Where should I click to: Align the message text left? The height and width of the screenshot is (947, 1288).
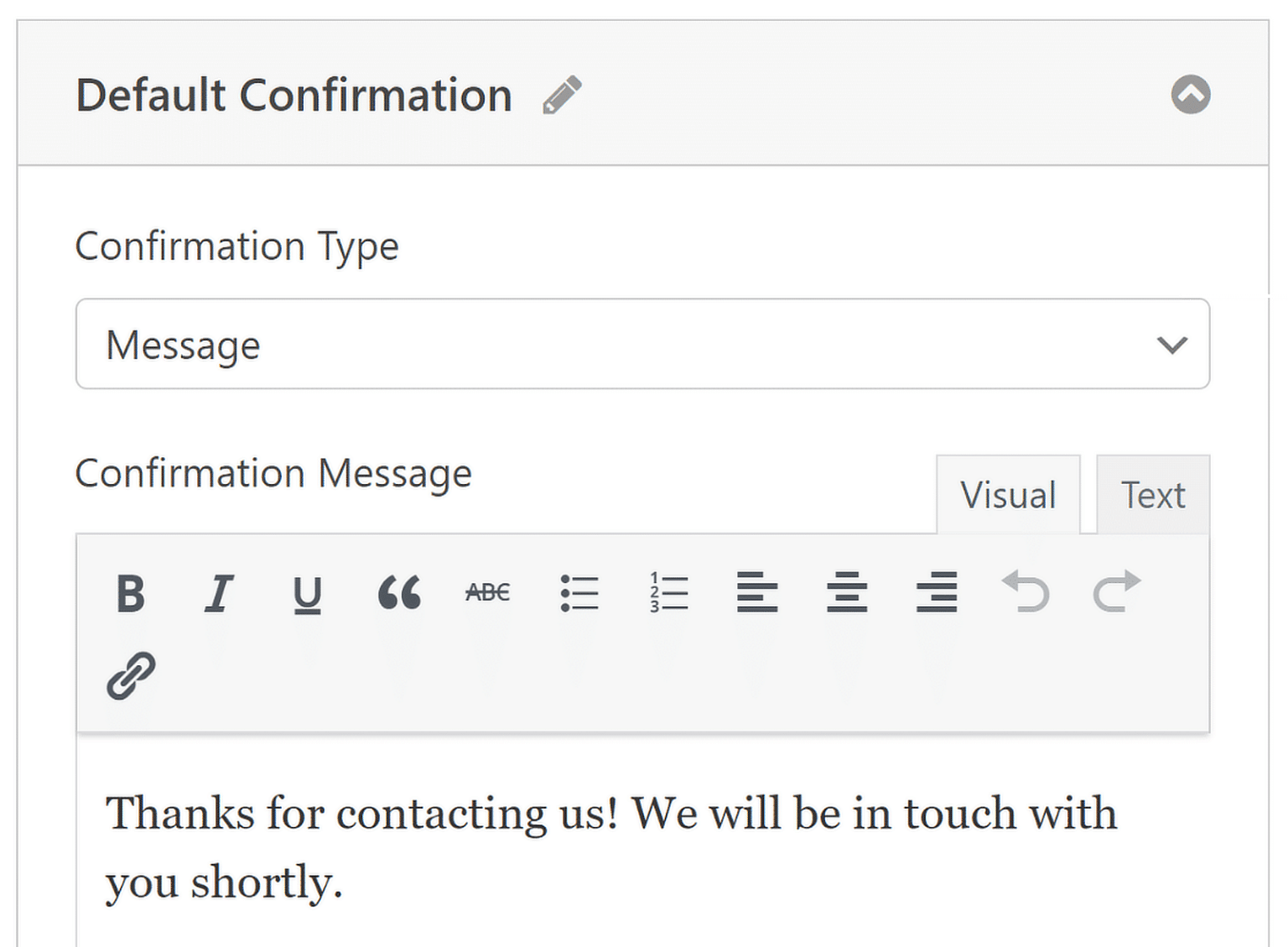(756, 594)
